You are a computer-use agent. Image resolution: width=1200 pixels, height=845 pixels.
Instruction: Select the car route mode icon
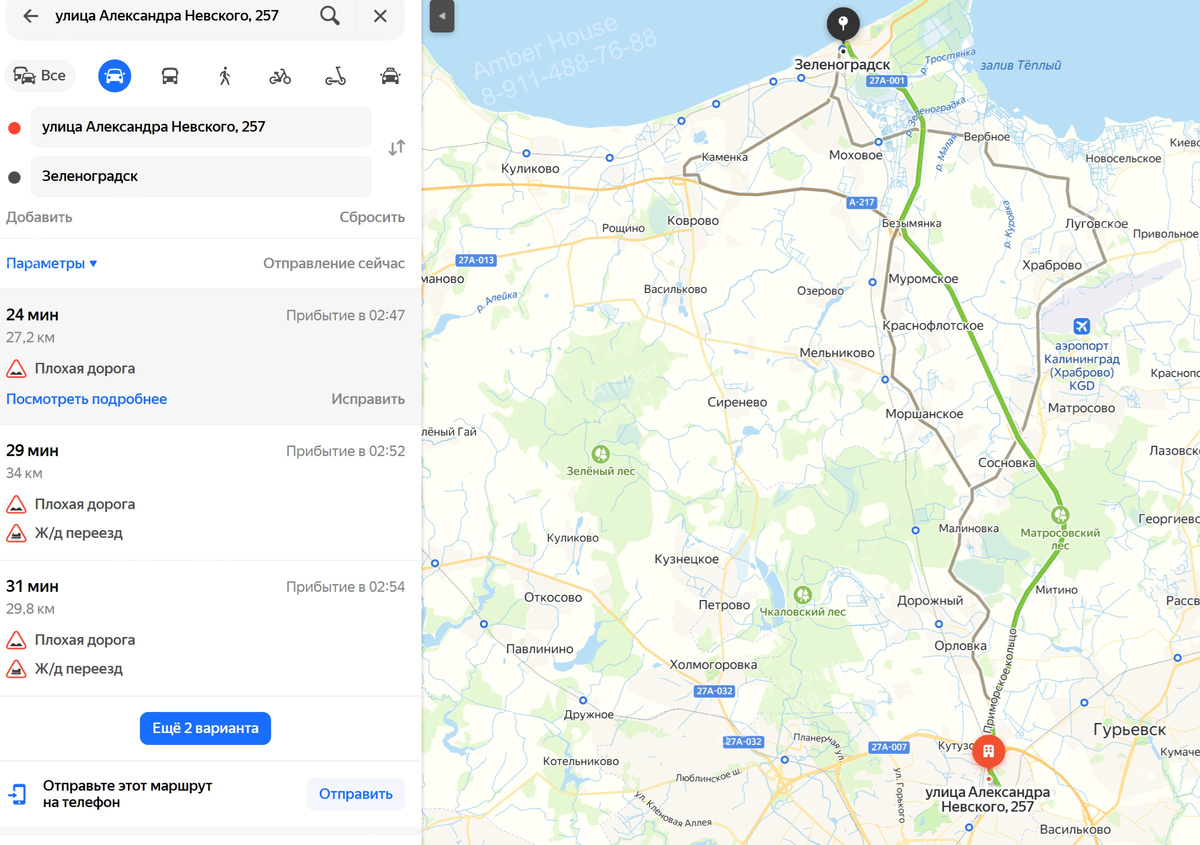point(115,76)
